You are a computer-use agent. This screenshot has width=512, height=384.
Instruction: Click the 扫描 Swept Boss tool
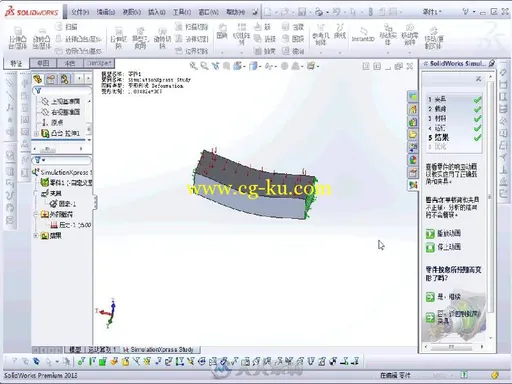tap(67, 27)
